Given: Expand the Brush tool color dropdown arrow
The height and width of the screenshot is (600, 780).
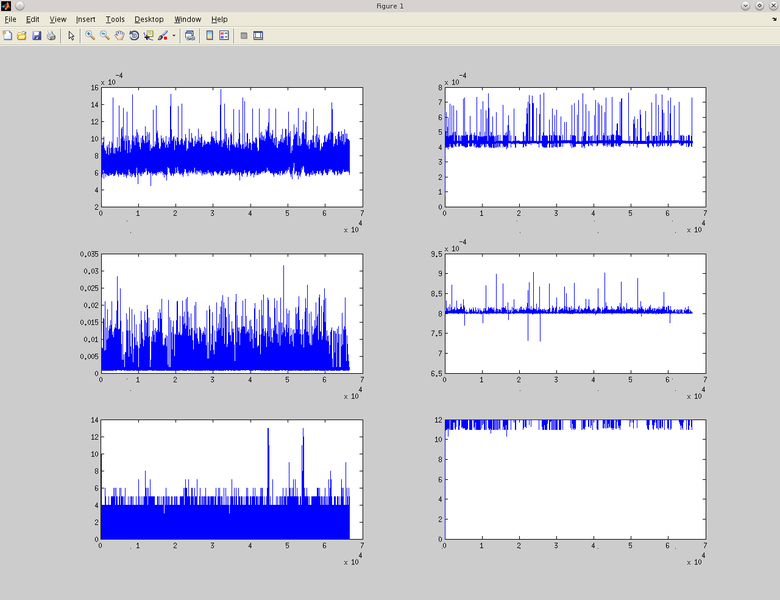Looking at the screenshot, I should click(x=174, y=35).
